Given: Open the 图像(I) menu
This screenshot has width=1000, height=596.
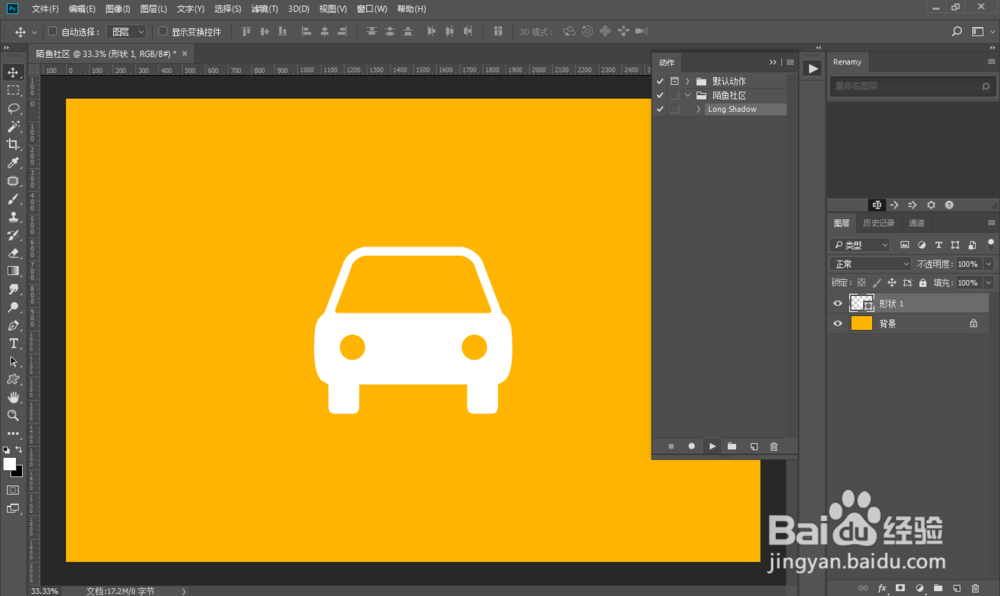Looking at the screenshot, I should click(x=117, y=9).
